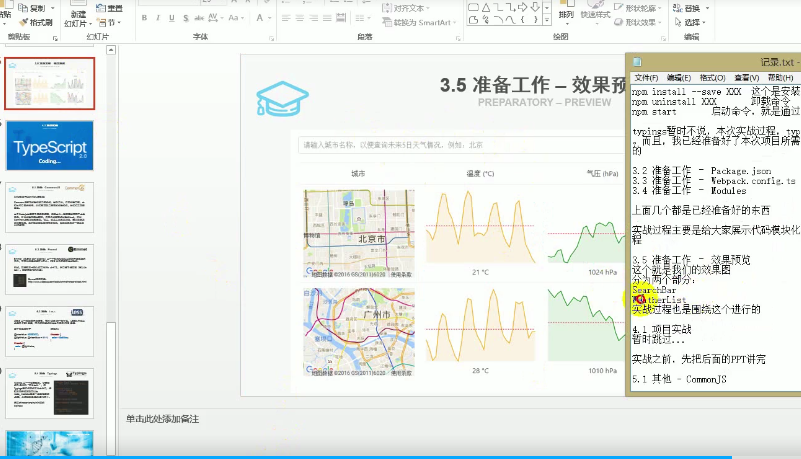Select the left brace shape
The height and width of the screenshot is (459, 801).
(523, 20)
